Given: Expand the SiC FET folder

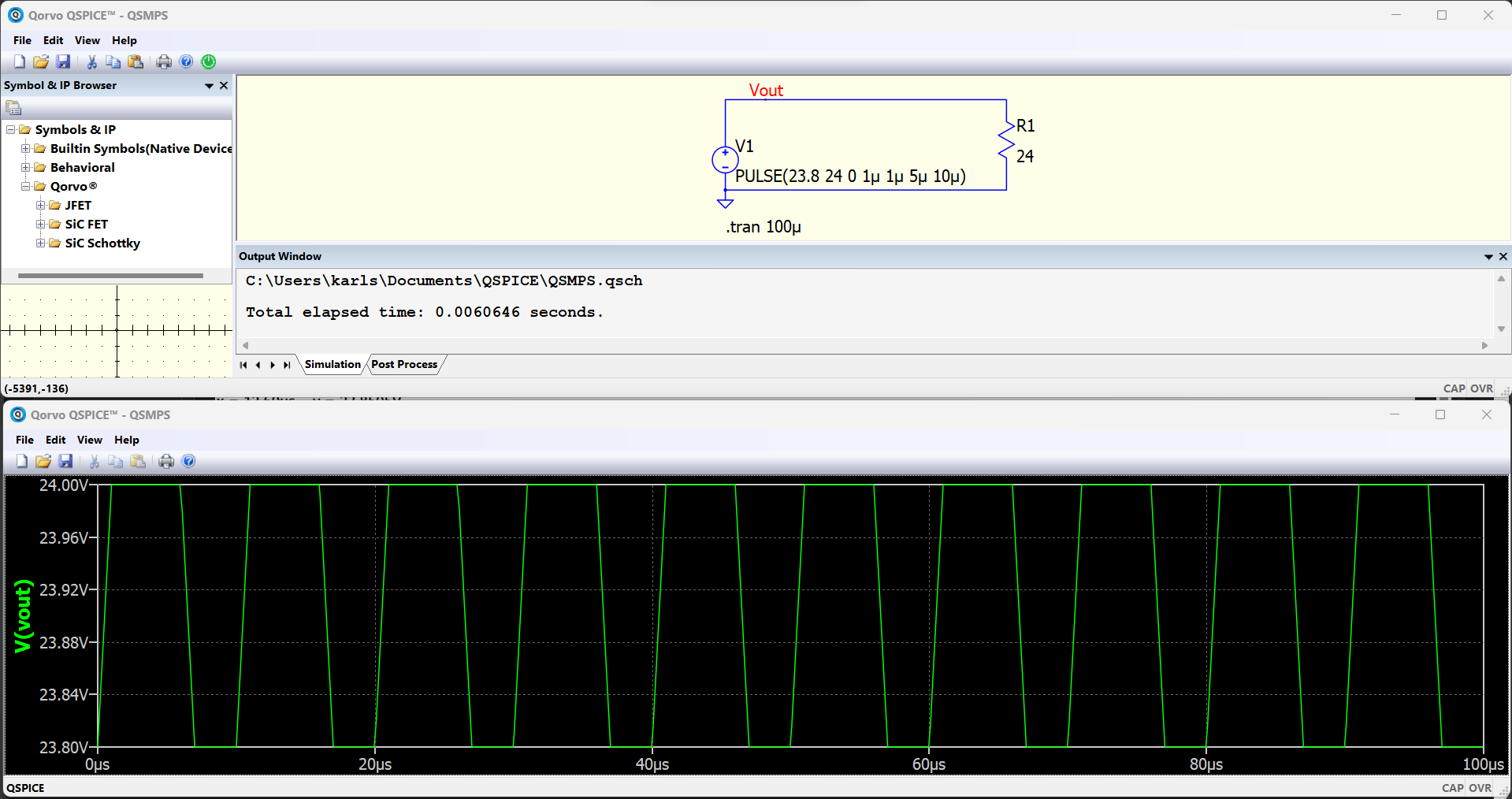Looking at the screenshot, I should pos(40,224).
